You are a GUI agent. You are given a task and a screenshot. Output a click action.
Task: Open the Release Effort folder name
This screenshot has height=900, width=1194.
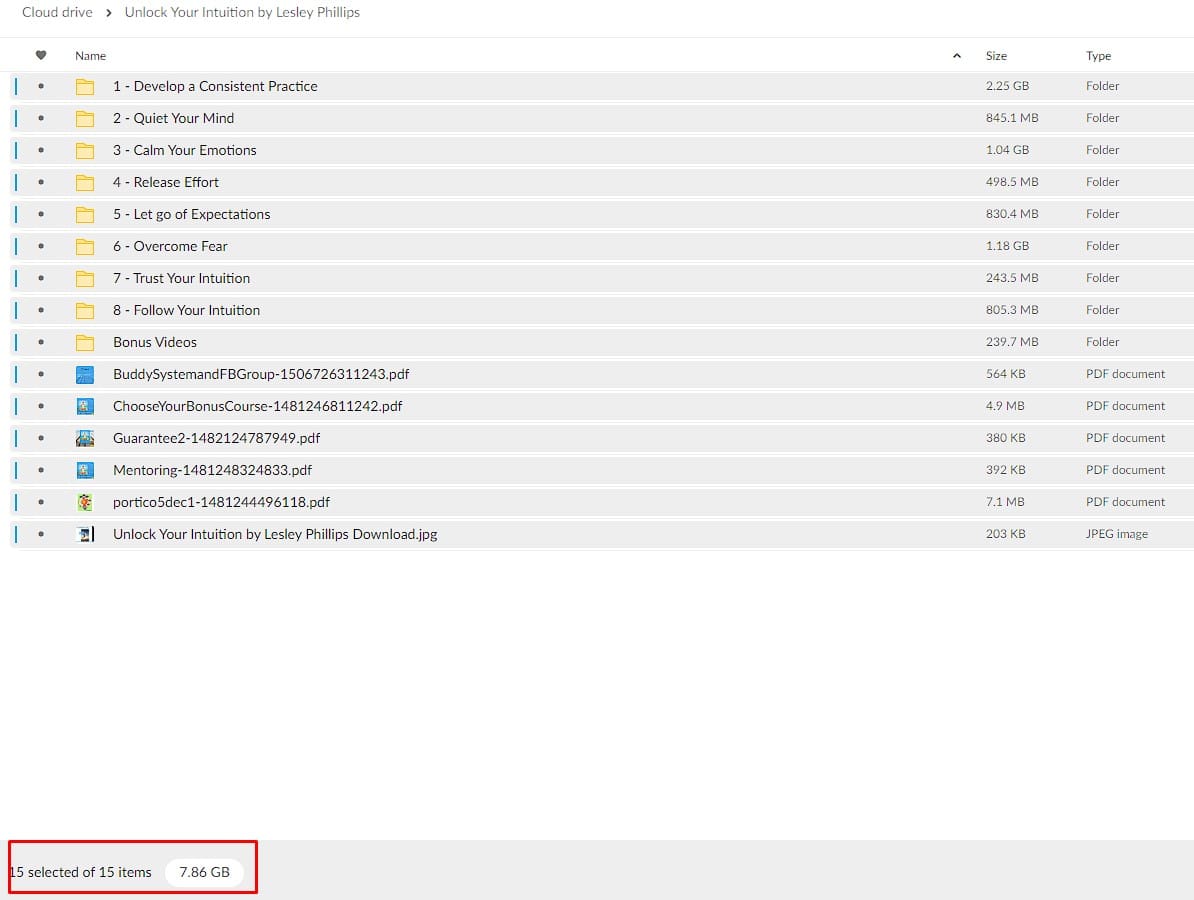165,182
